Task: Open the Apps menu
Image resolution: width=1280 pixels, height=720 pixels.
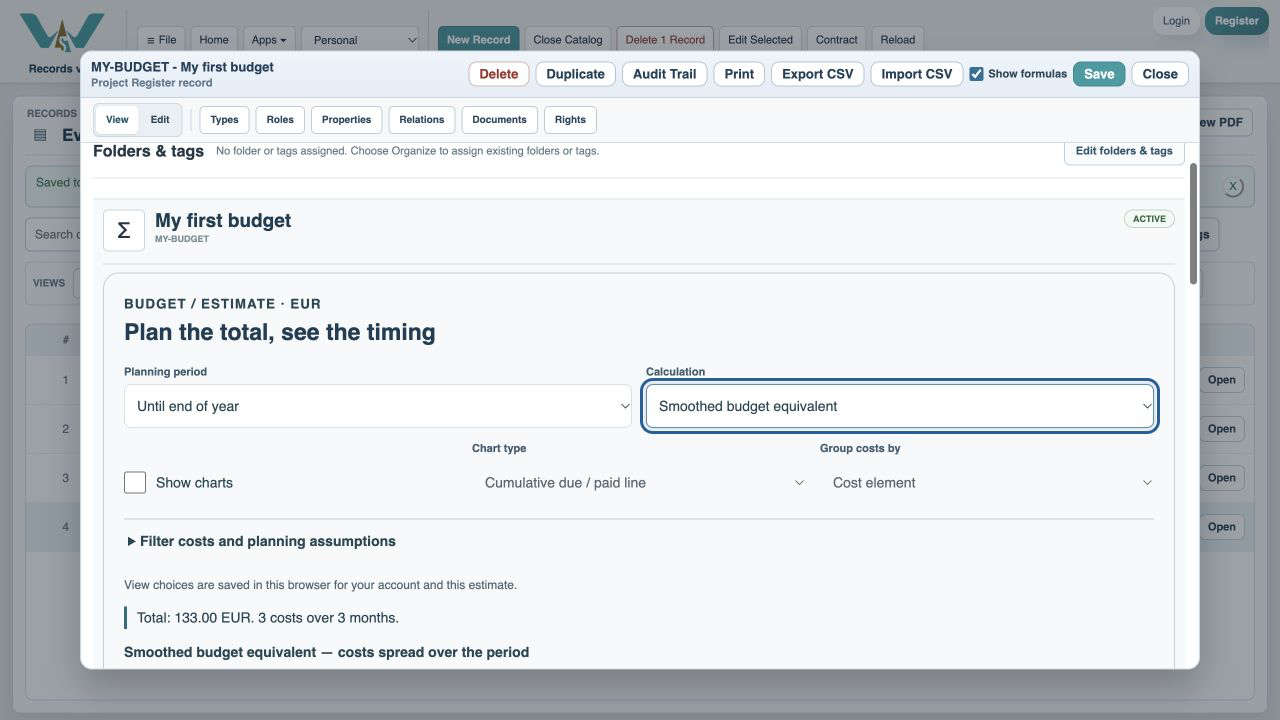Action: (x=269, y=40)
